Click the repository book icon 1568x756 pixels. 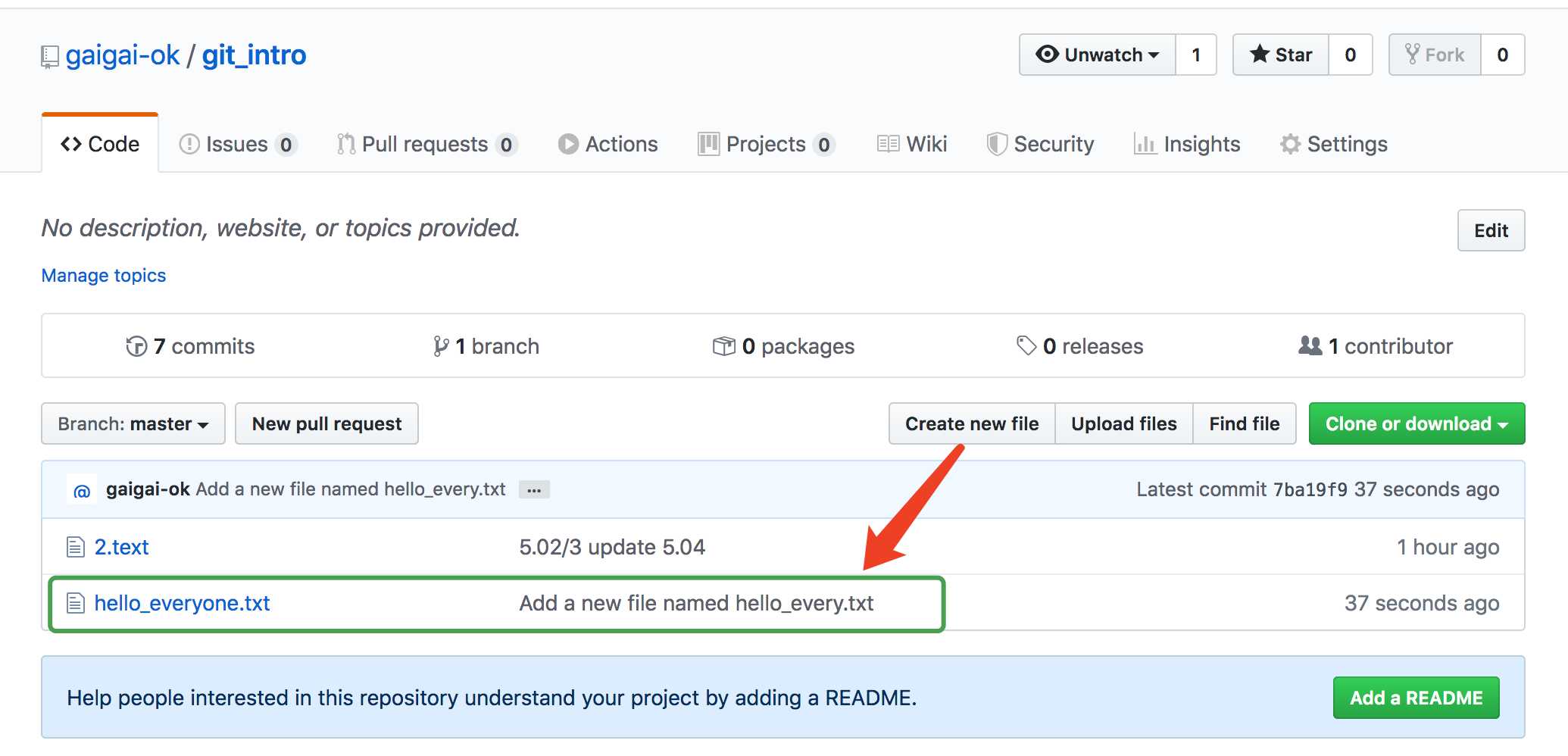coord(50,57)
